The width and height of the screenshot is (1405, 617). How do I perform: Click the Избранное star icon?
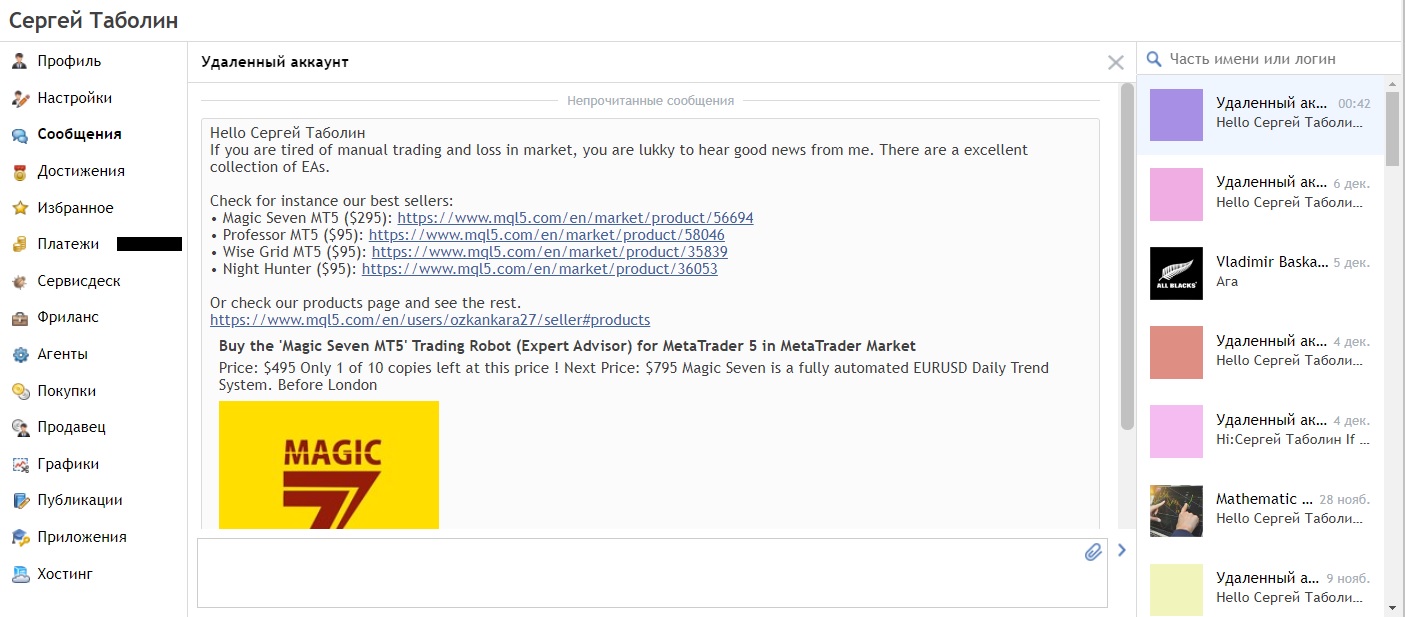pos(20,208)
